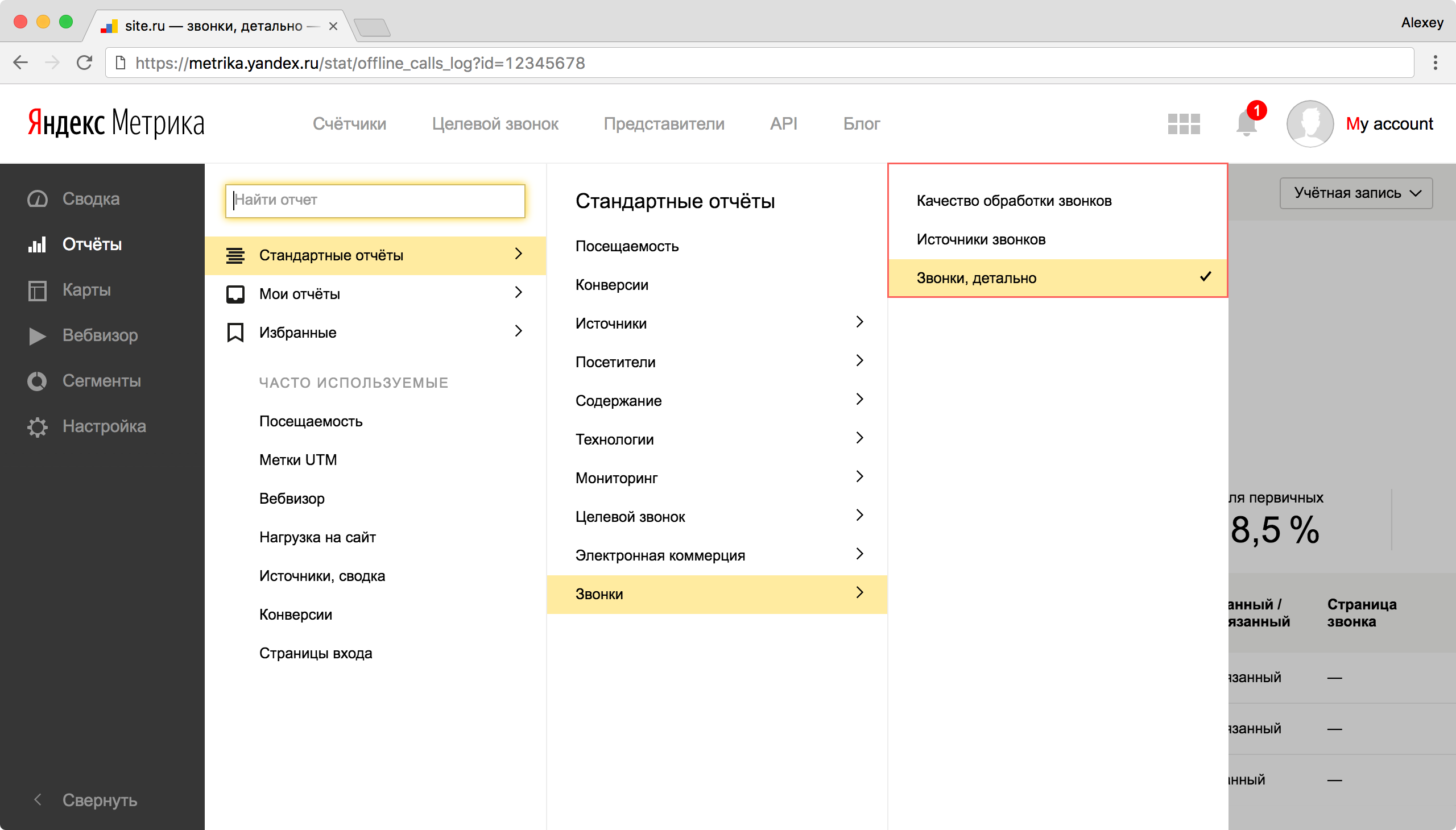
Task: Open Блог in top navigation
Action: [x=861, y=124]
